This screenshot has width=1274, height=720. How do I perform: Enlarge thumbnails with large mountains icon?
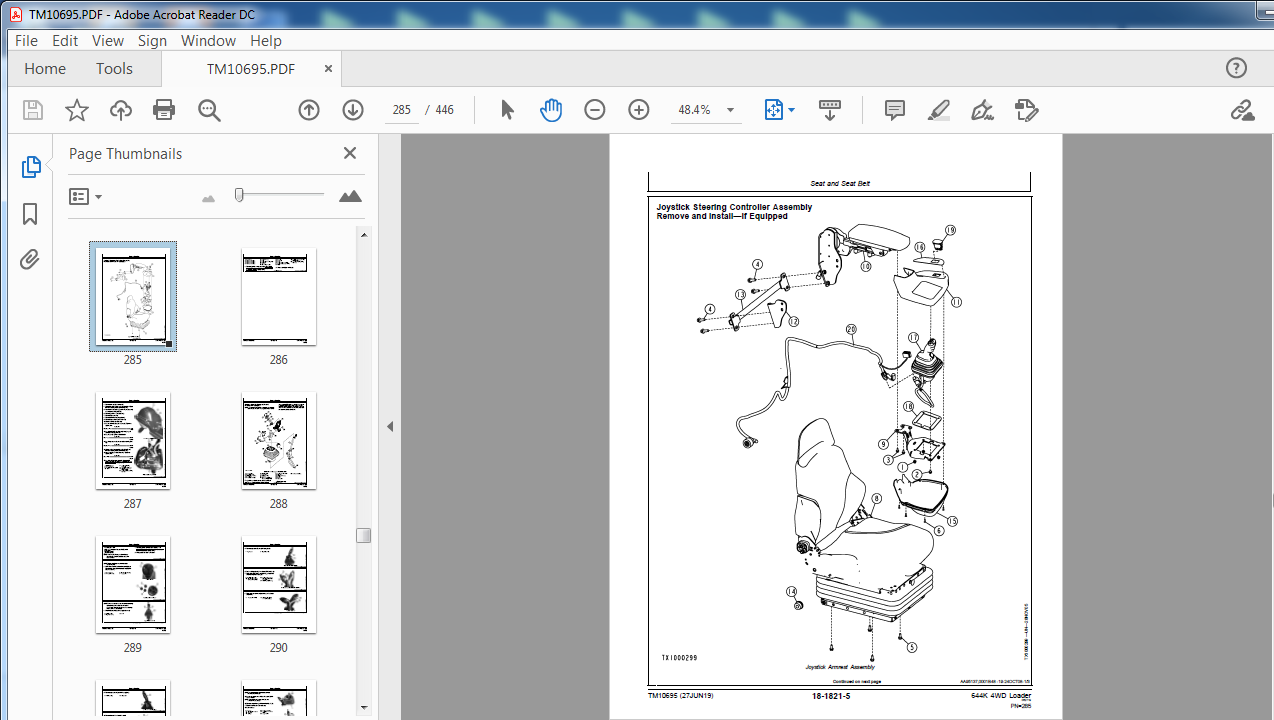point(350,196)
